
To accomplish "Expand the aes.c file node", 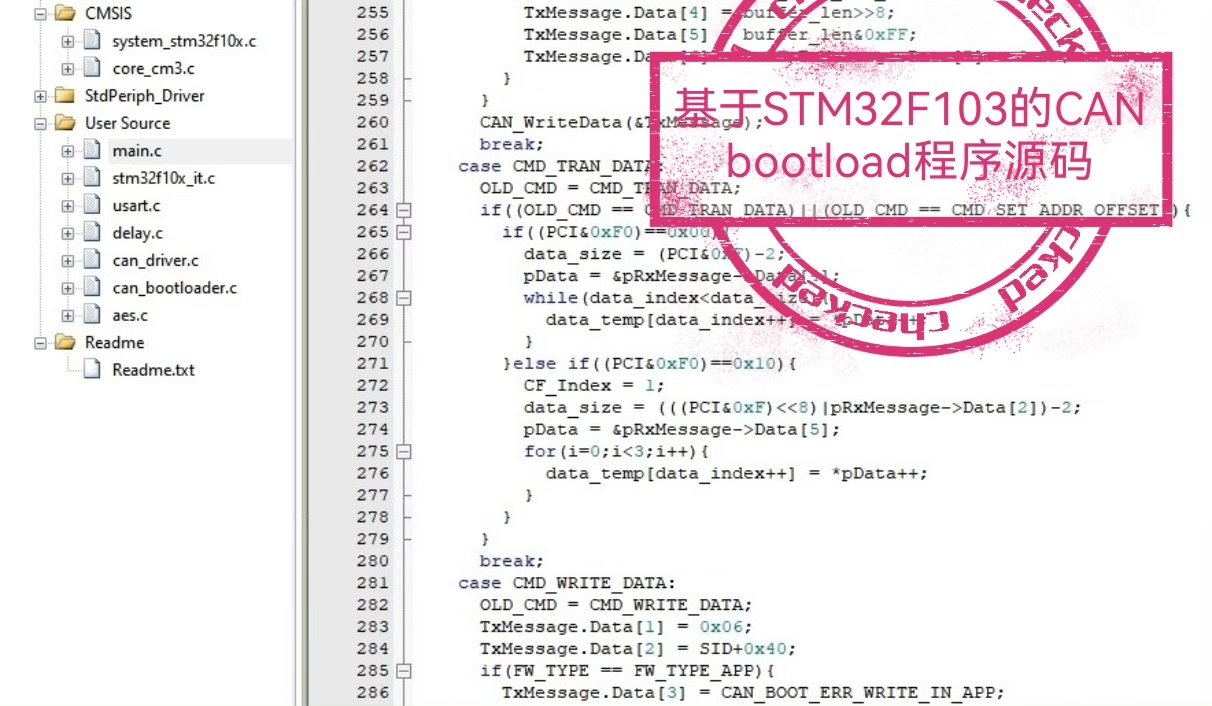I will coord(68,315).
